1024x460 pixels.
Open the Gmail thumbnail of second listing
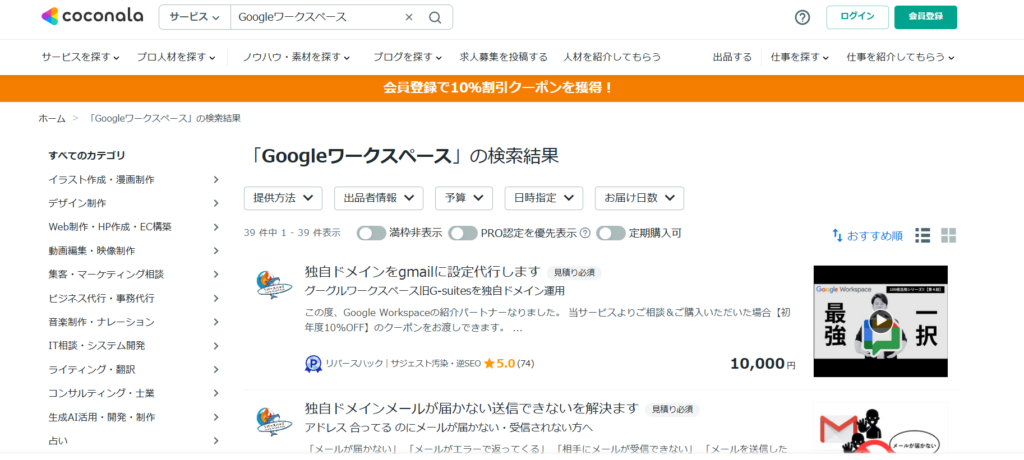pos(880,428)
